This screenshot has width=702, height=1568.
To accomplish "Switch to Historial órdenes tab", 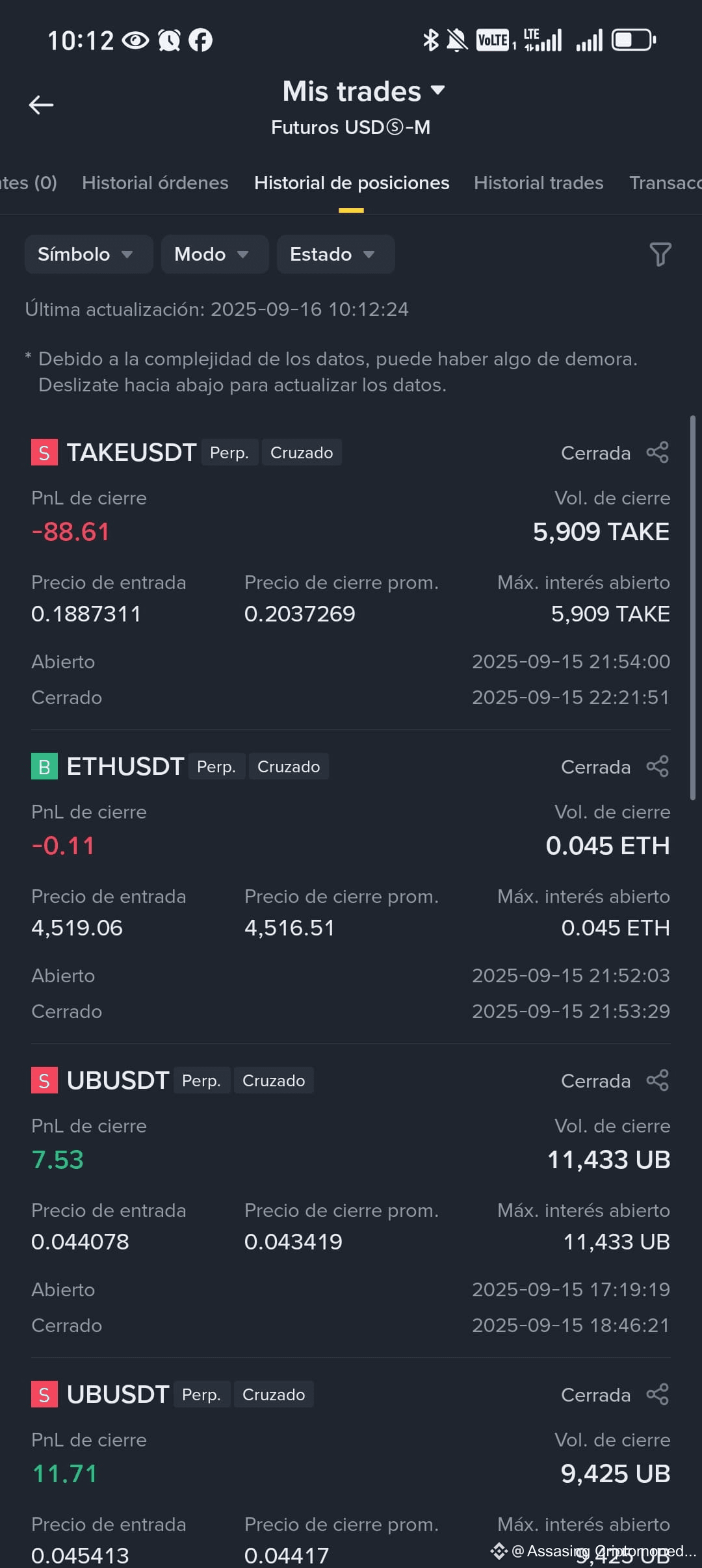I will coord(155,183).
